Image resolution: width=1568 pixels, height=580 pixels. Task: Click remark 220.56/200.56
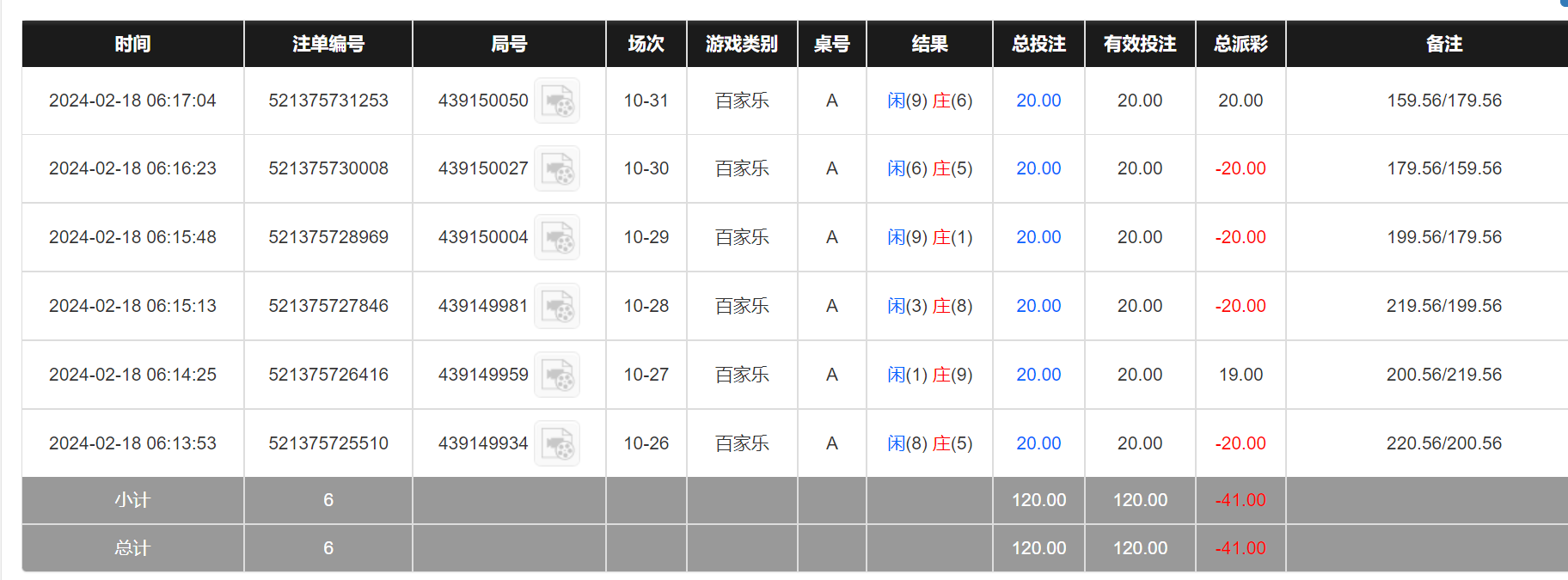click(1444, 443)
